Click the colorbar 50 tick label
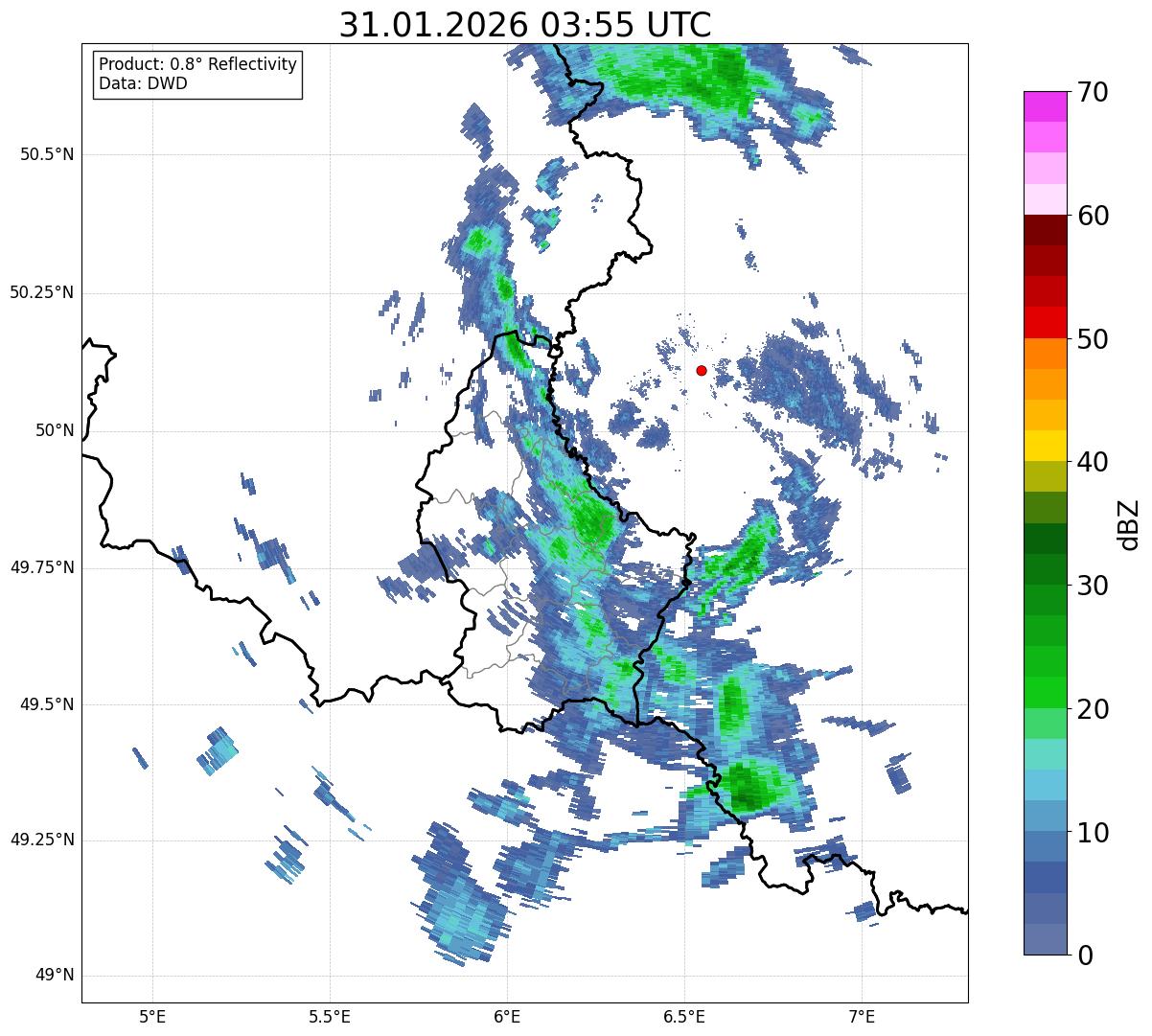This screenshot has height=1036, width=1152. (x=1093, y=339)
